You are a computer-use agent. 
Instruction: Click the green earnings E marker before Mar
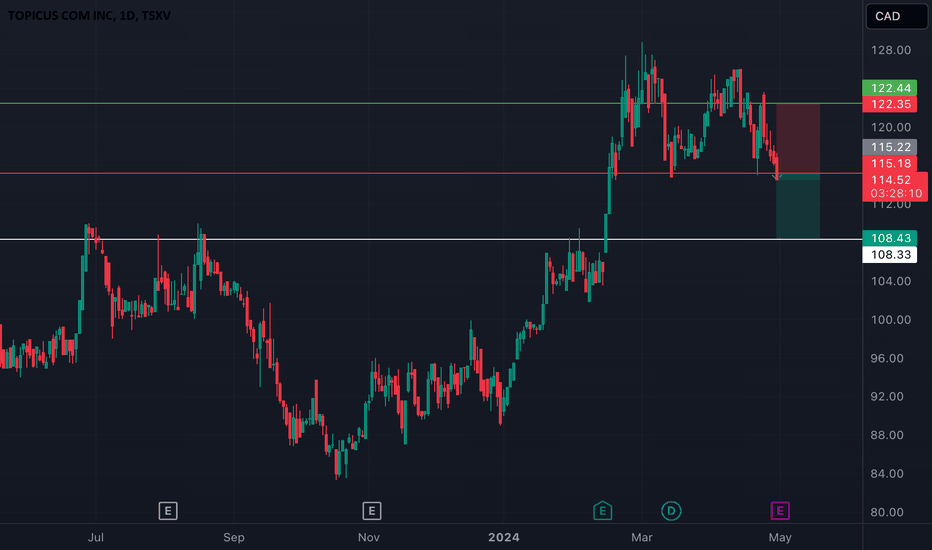[x=602, y=510]
